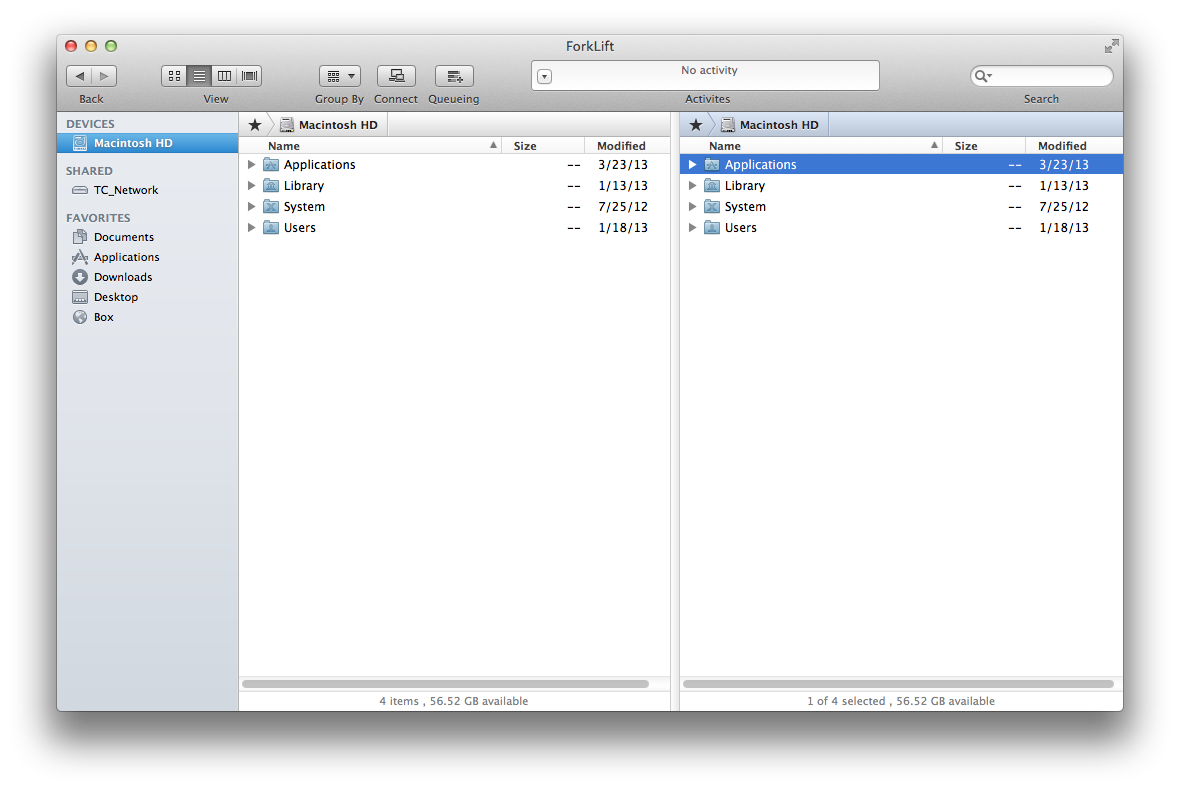Open Desktop favorite in sidebar

[148, 297]
